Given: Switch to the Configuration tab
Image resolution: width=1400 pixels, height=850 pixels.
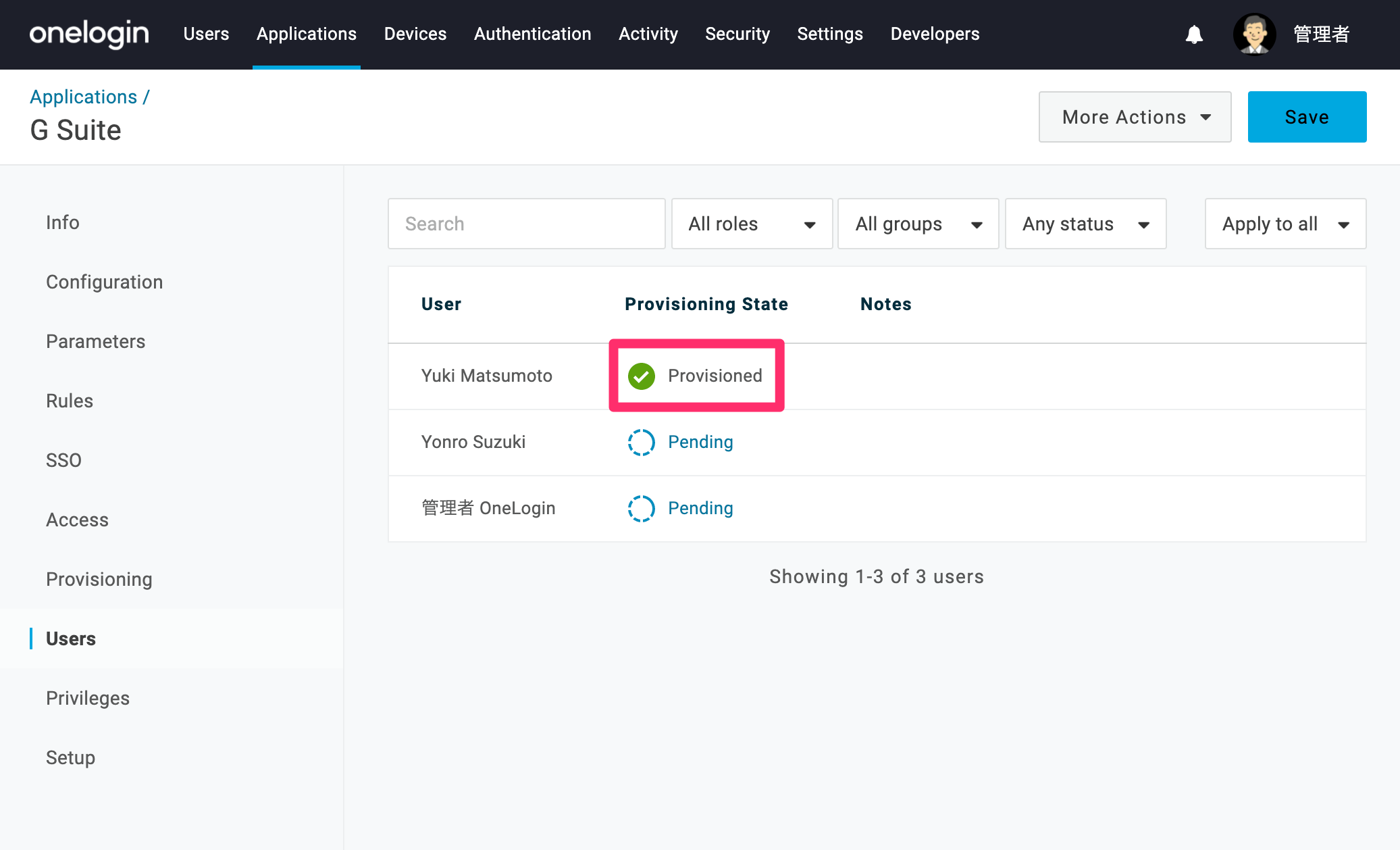Looking at the screenshot, I should coord(105,282).
